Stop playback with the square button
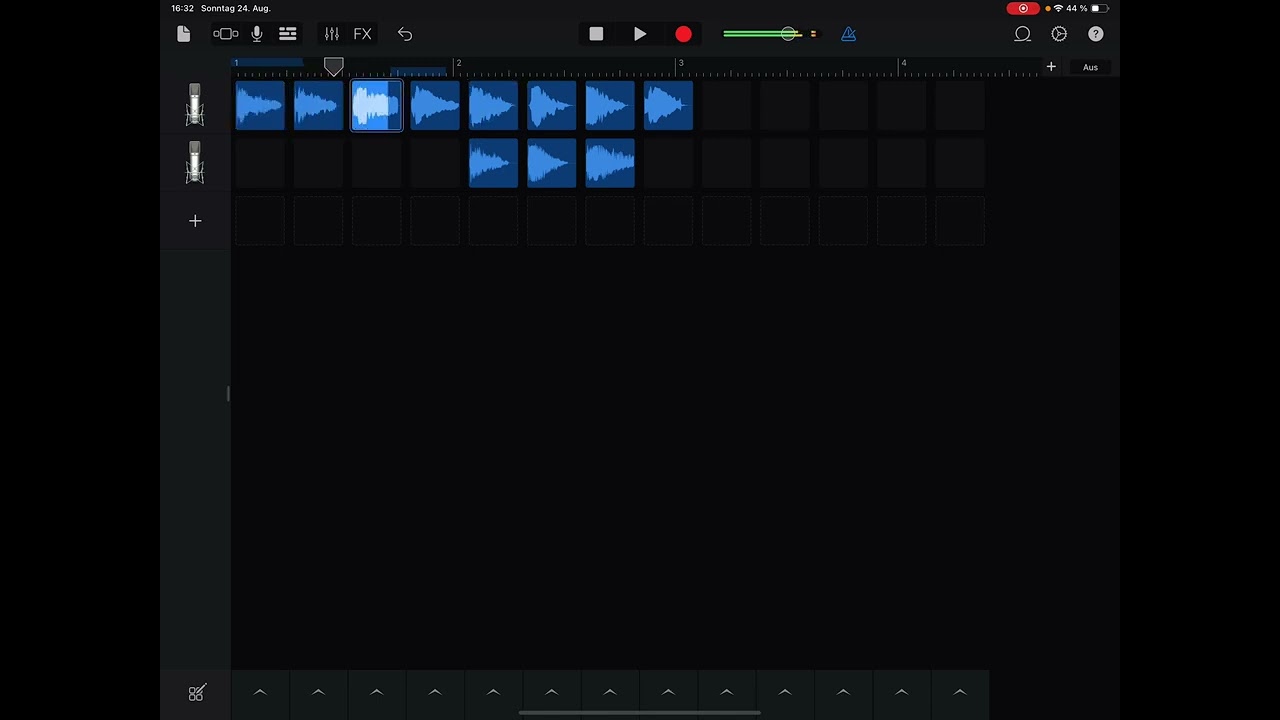Viewport: 1280px width, 720px height. [x=596, y=34]
